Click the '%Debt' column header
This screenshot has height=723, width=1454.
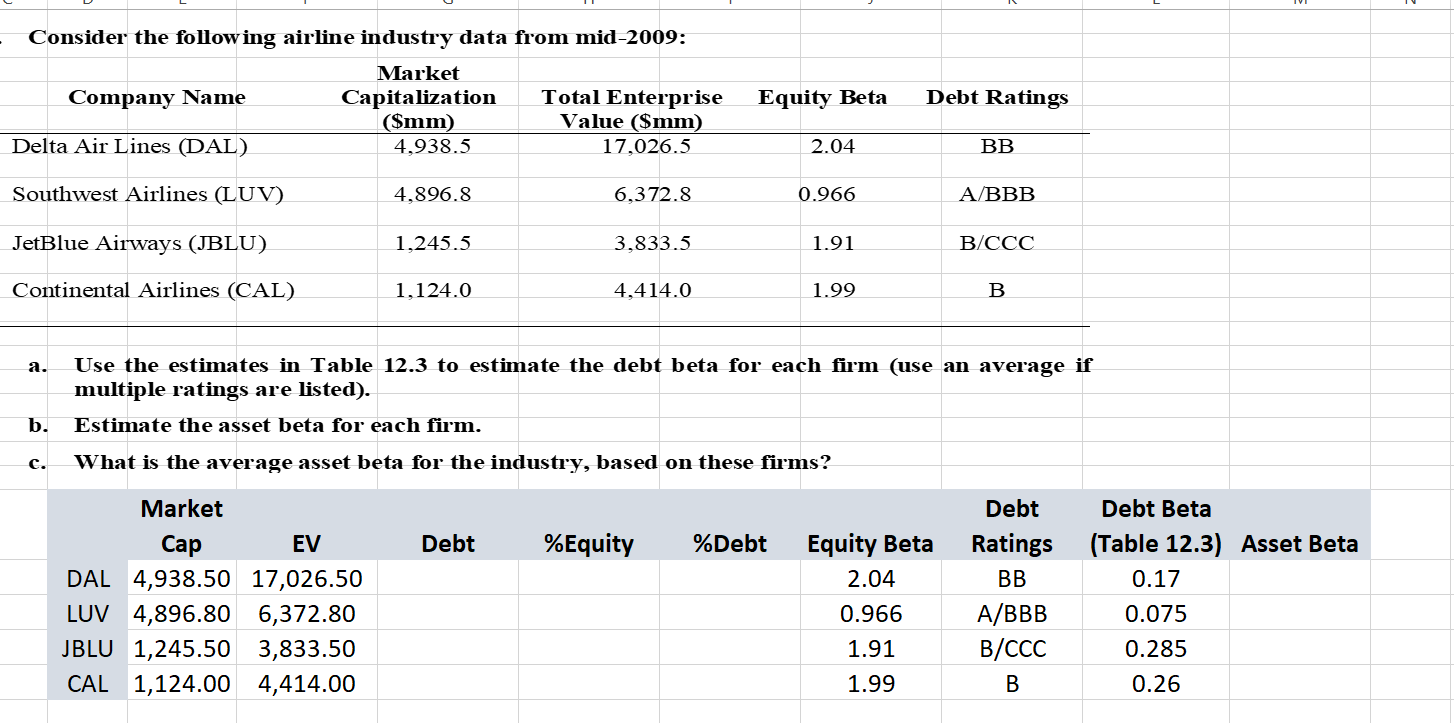click(730, 544)
